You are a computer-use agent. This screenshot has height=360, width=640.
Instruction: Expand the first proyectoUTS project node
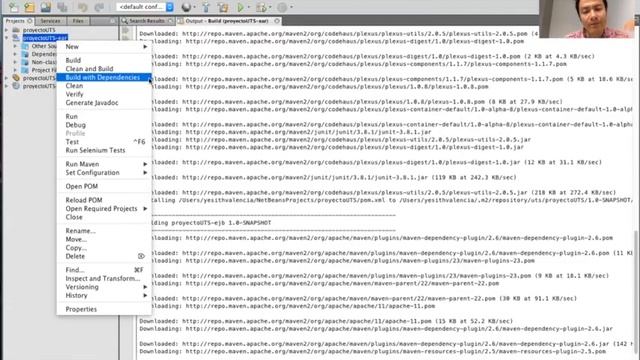click(x=6, y=30)
